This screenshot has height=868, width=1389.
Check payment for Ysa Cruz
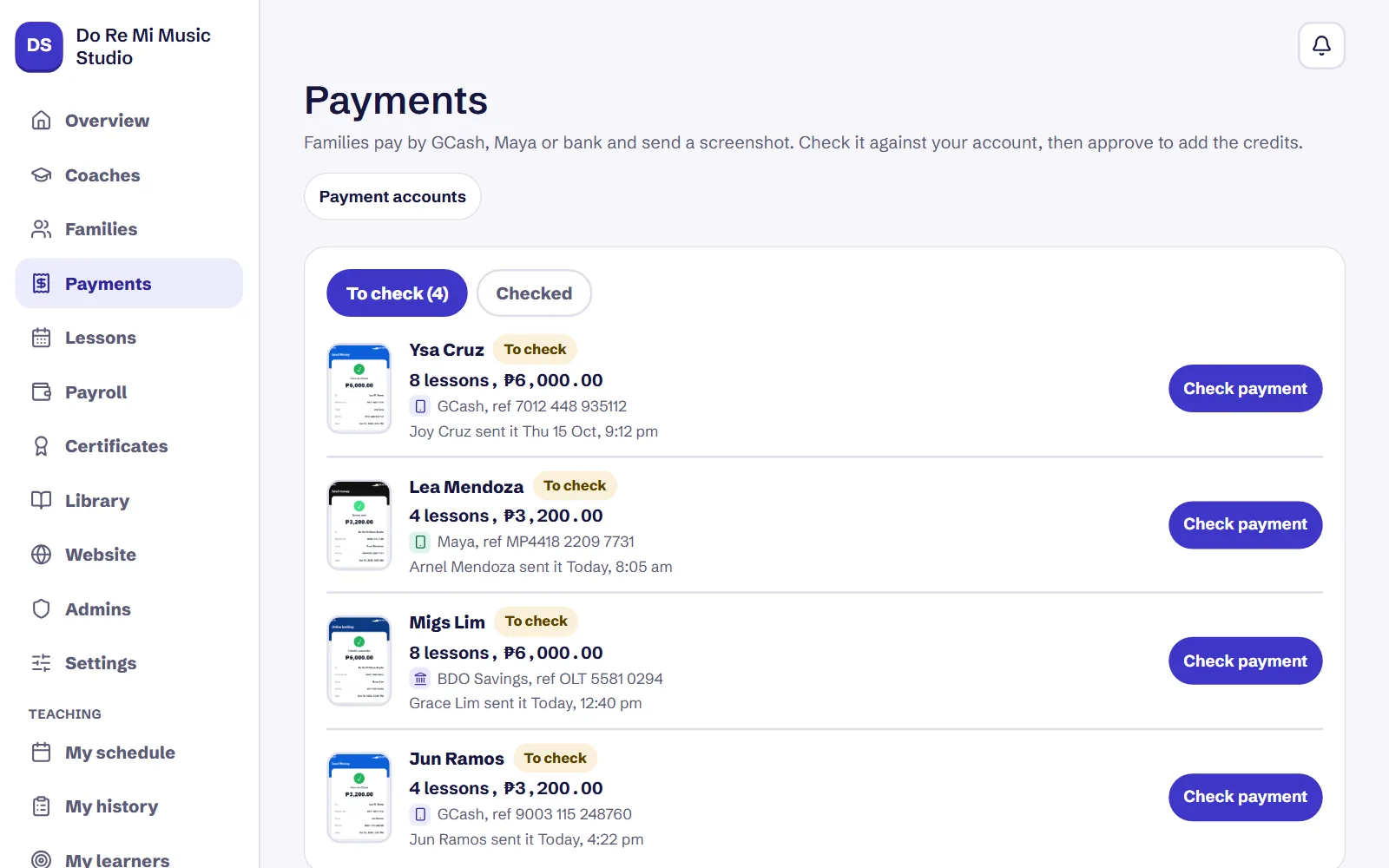(x=1245, y=389)
